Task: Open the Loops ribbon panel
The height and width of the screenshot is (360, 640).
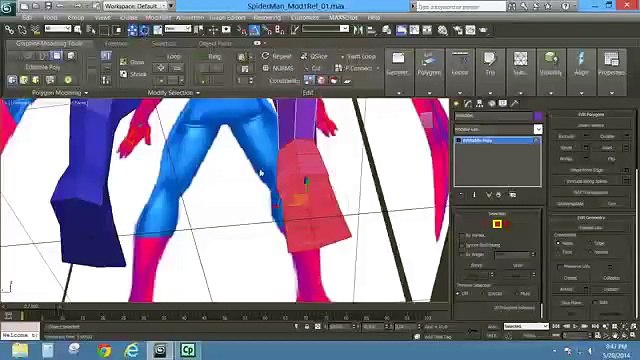Action: [460, 72]
